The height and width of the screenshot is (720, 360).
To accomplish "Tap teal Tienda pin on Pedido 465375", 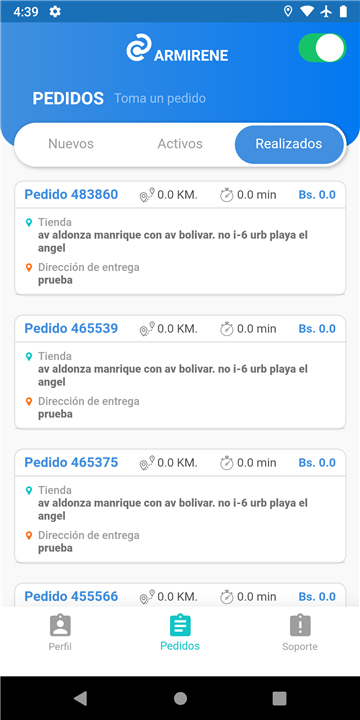I will pos(29,490).
